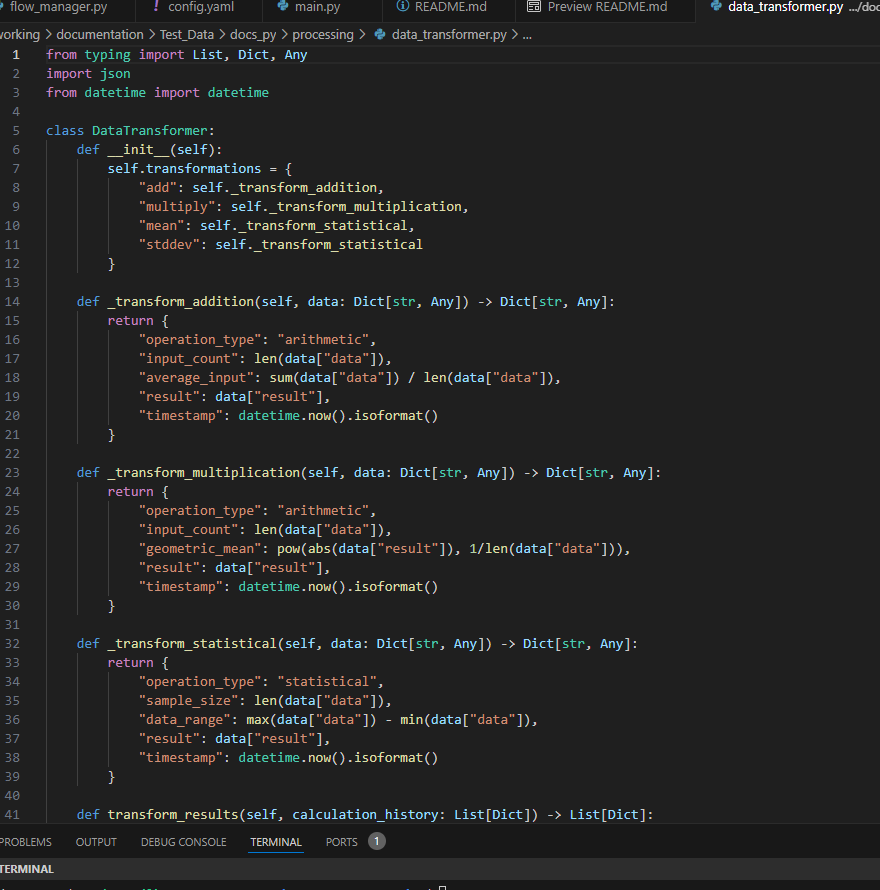Click the "data_range" key
880x890 pixels.
click(x=185, y=719)
